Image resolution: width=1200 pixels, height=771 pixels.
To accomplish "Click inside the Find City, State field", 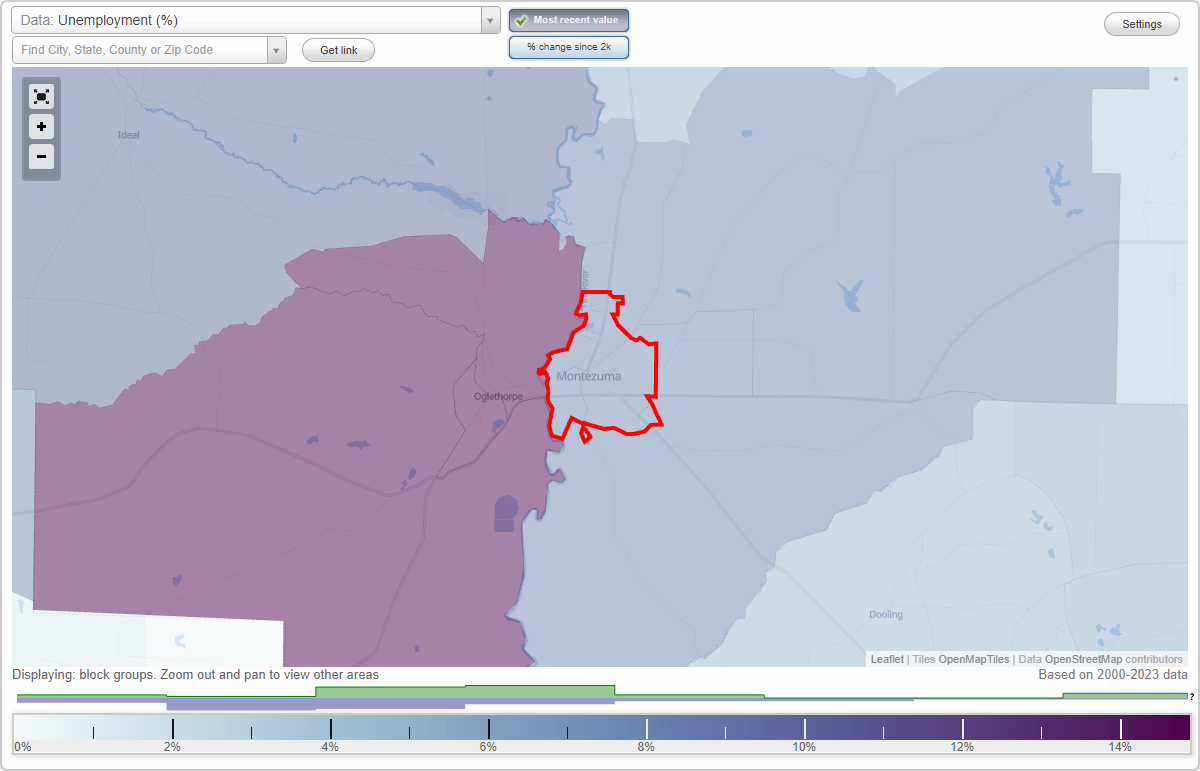I will (x=140, y=49).
